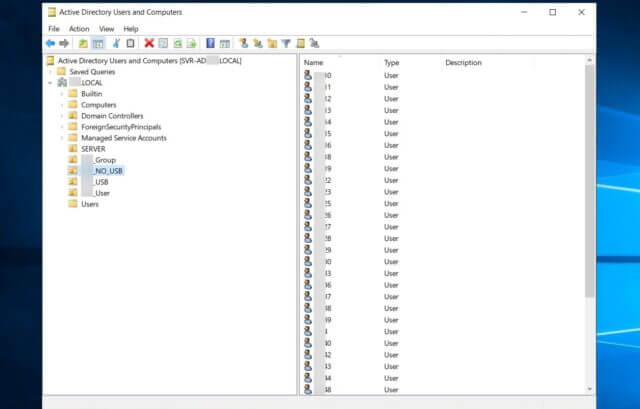Select the _USB organizational unit
This screenshot has width=640, height=409.
point(95,182)
